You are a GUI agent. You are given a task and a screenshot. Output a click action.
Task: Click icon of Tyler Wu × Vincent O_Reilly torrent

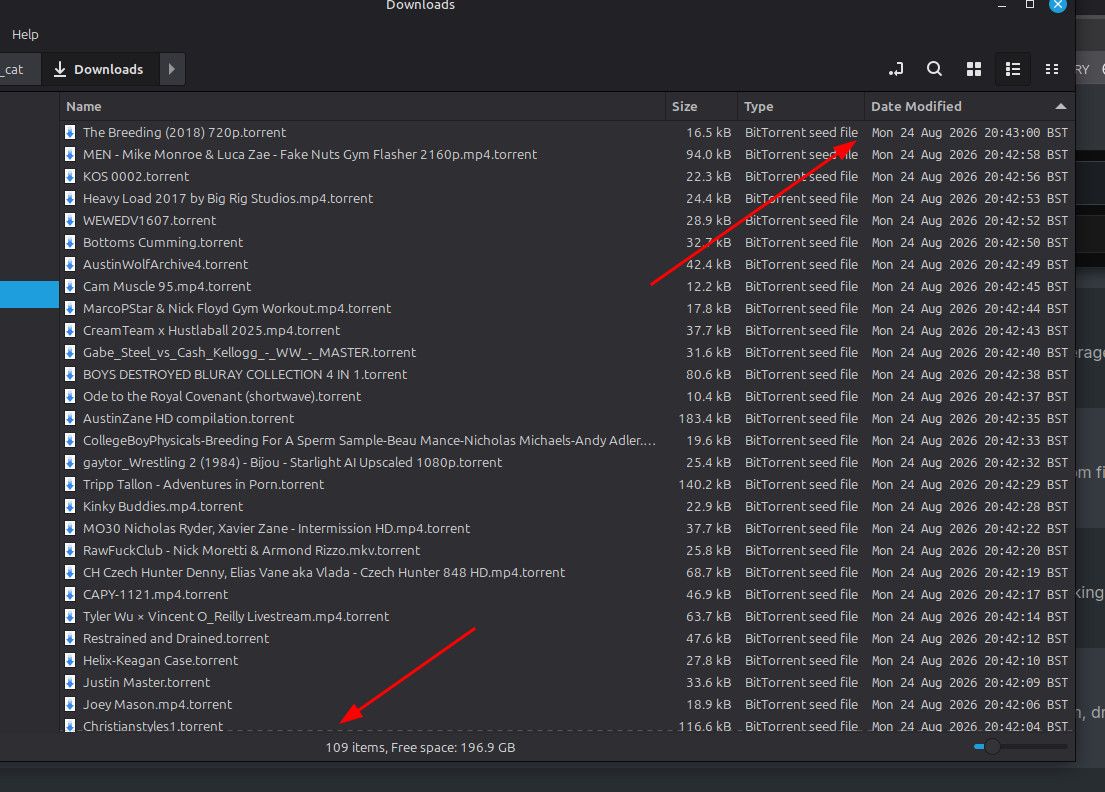(x=70, y=616)
